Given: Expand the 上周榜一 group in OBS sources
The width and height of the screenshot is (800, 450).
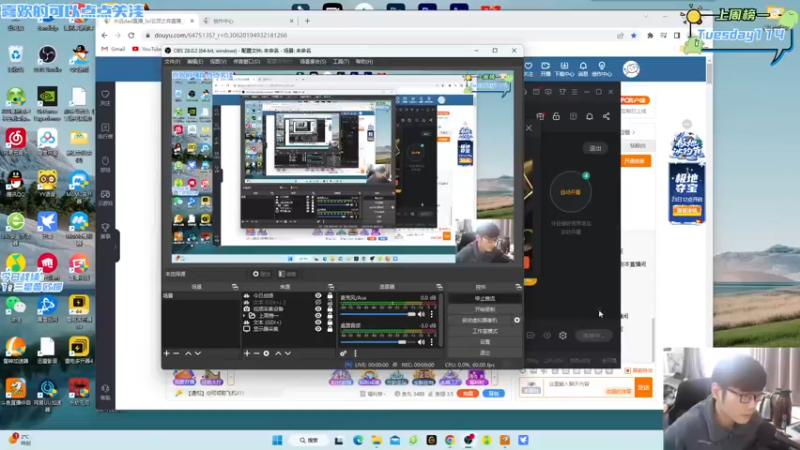Looking at the screenshot, I should click(244, 316).
